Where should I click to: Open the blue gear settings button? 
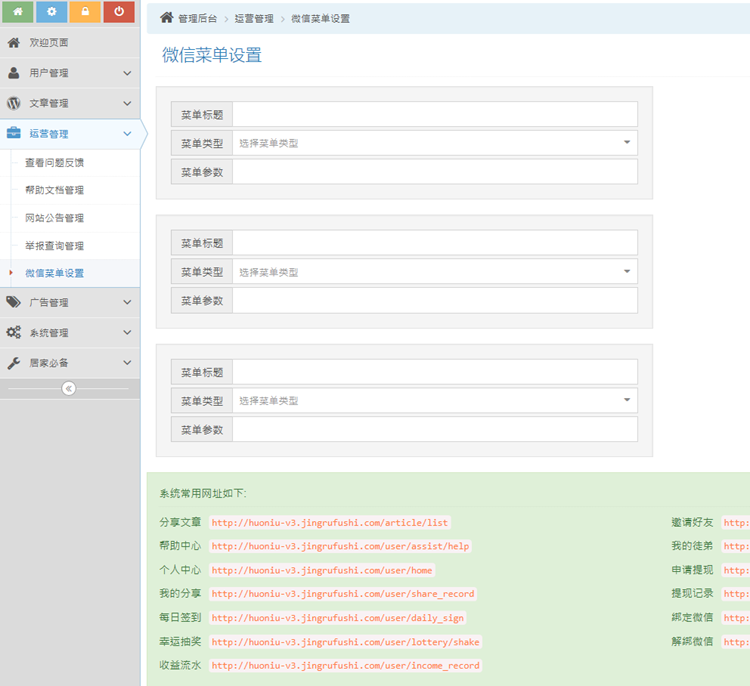[x=52, y=11]
